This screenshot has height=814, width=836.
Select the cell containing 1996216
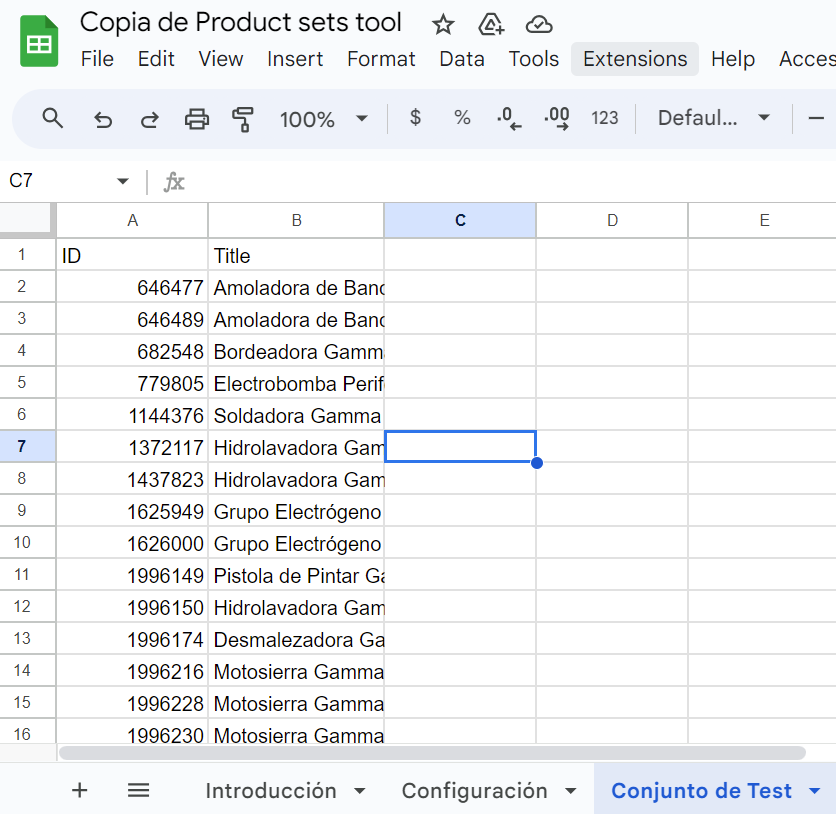click(132, 671)
